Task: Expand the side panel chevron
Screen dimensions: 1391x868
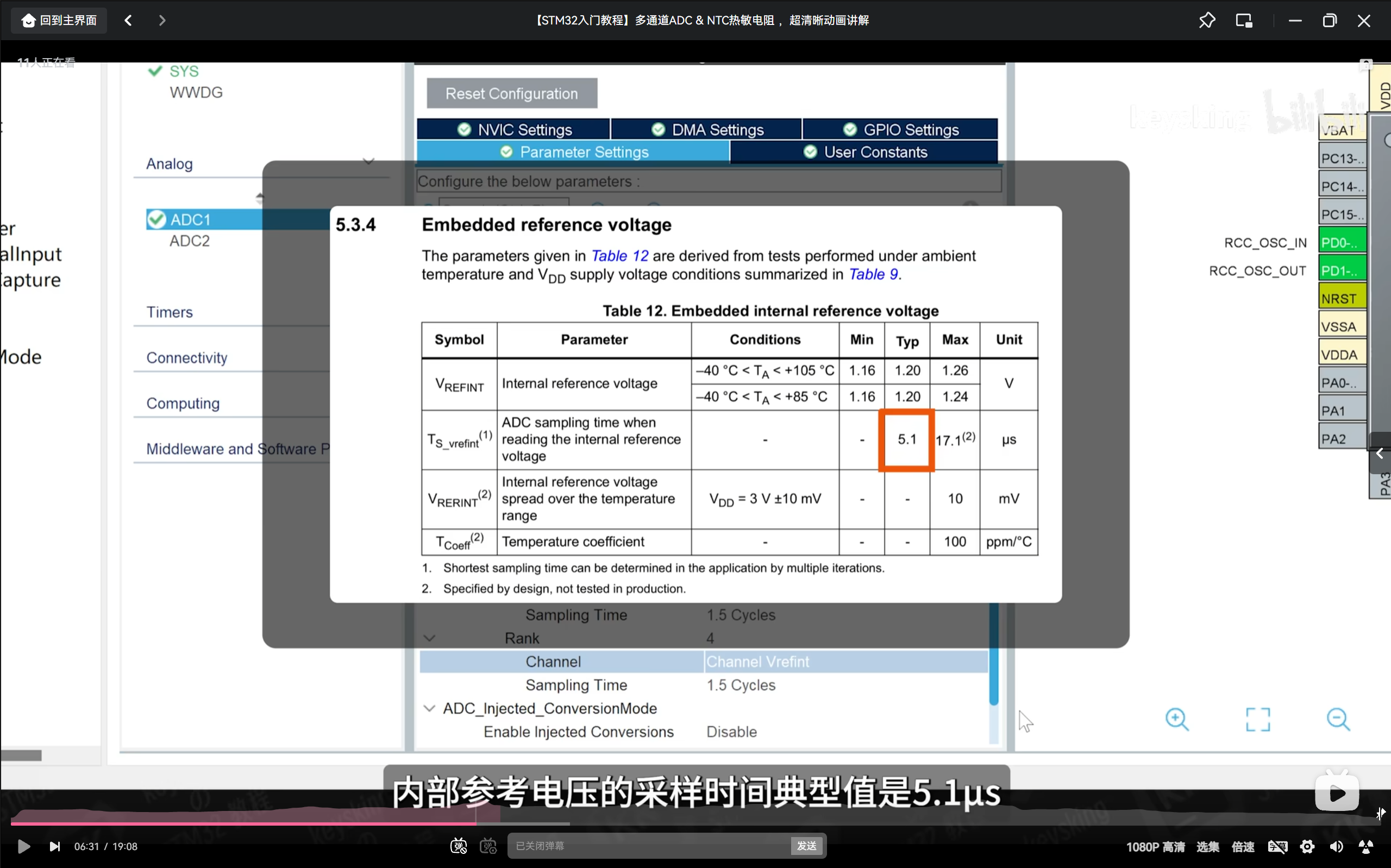Action: 1380,454
